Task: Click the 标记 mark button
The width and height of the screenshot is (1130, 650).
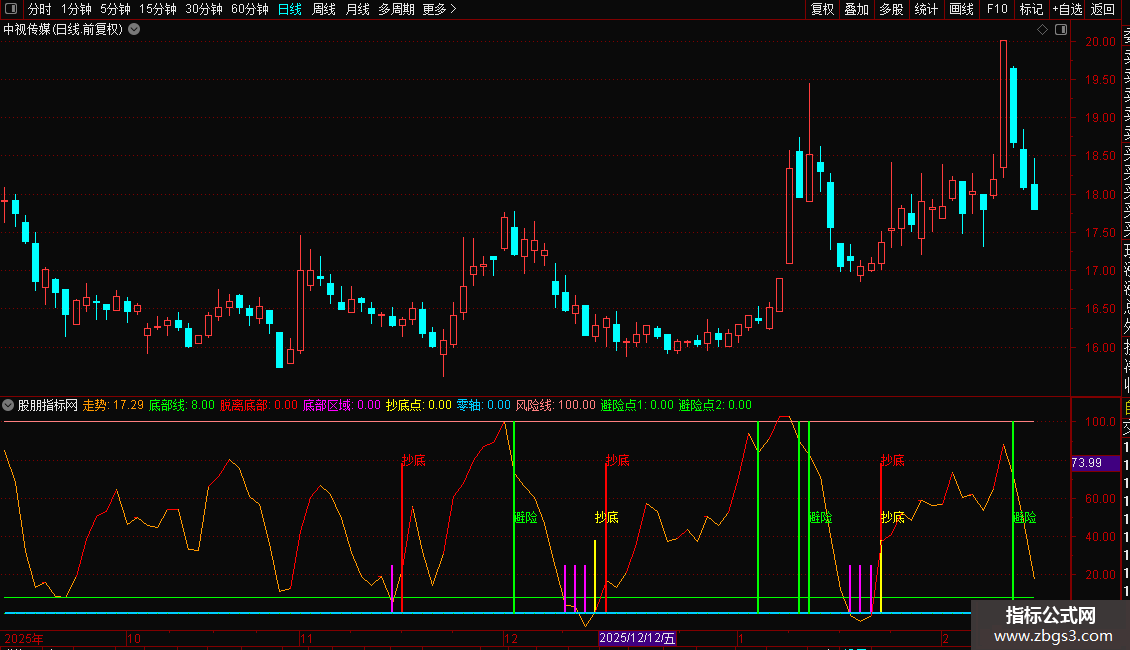Action: 1031,9
